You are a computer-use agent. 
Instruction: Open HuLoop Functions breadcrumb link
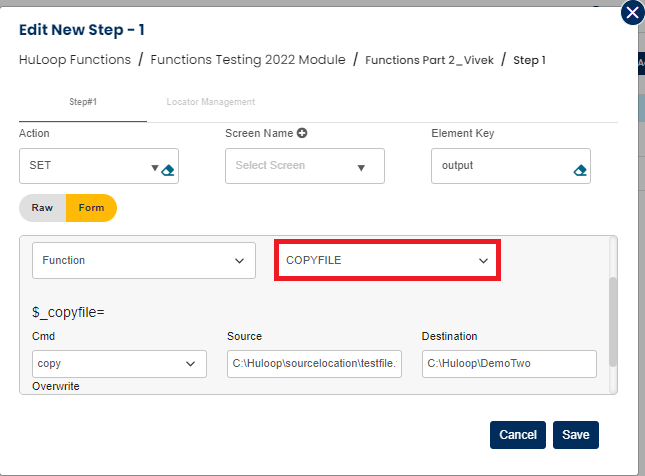click(x=75, y=60)
